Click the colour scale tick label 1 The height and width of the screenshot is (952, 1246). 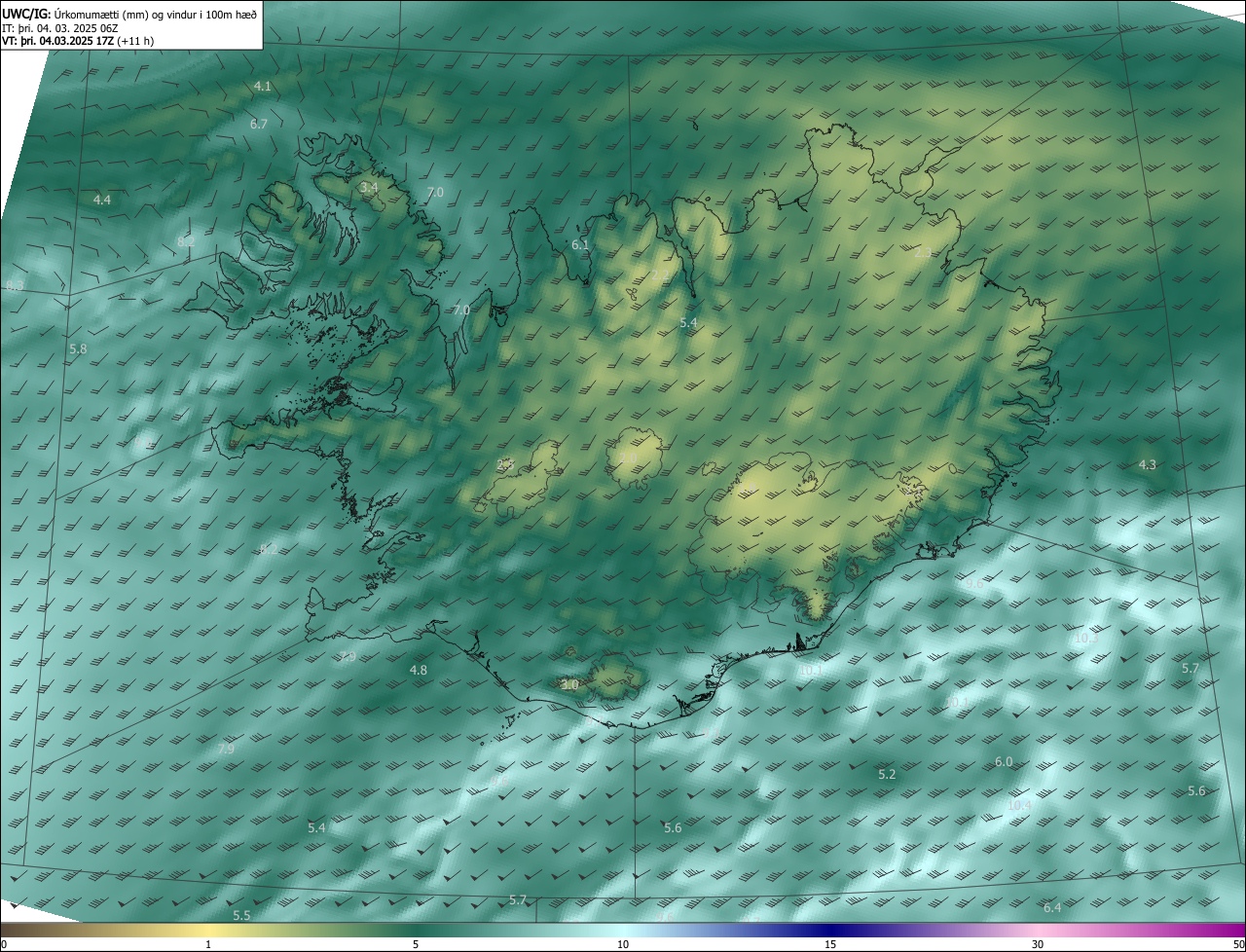point(208,945)
